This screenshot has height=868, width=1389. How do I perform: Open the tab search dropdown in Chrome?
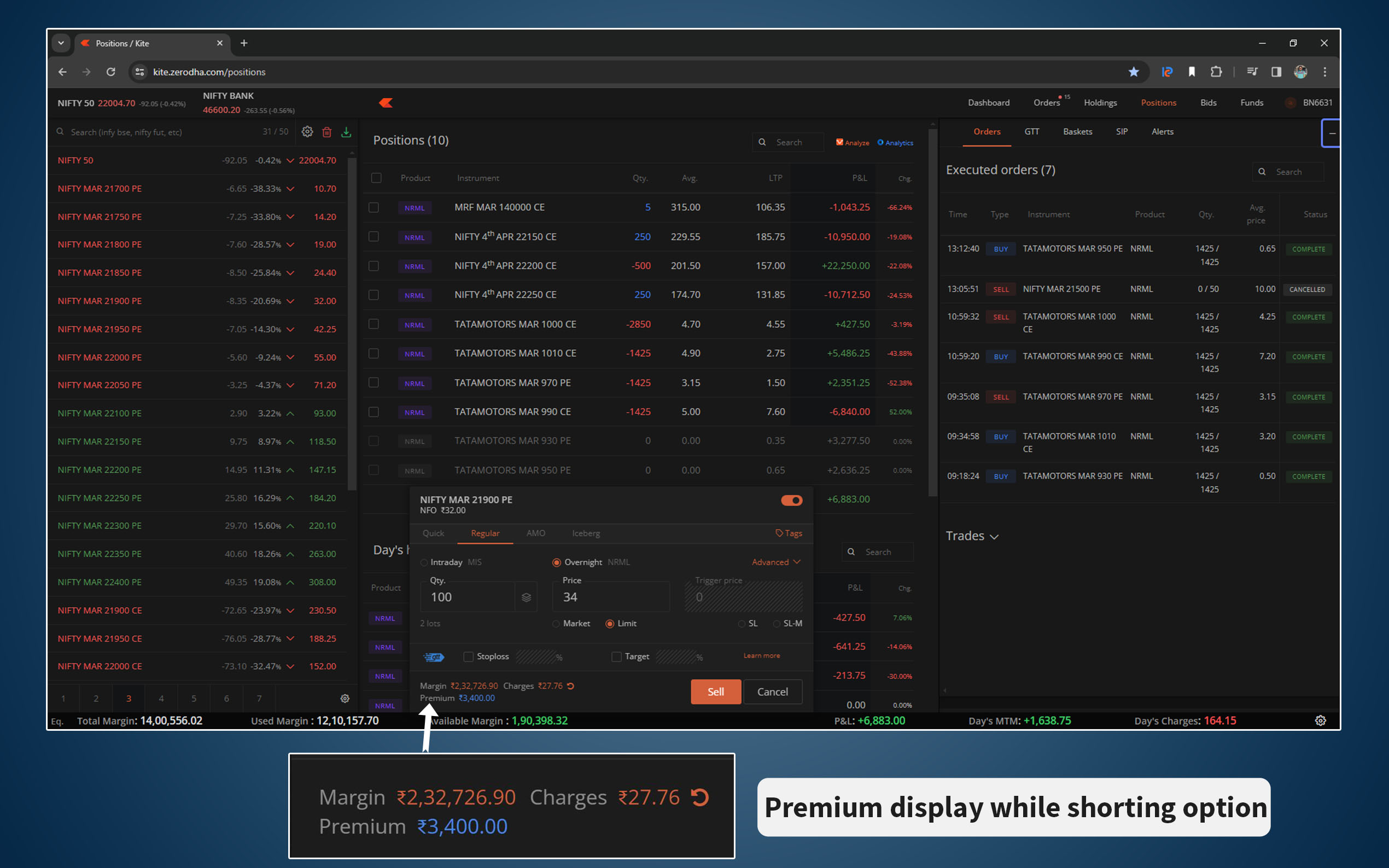61,43
